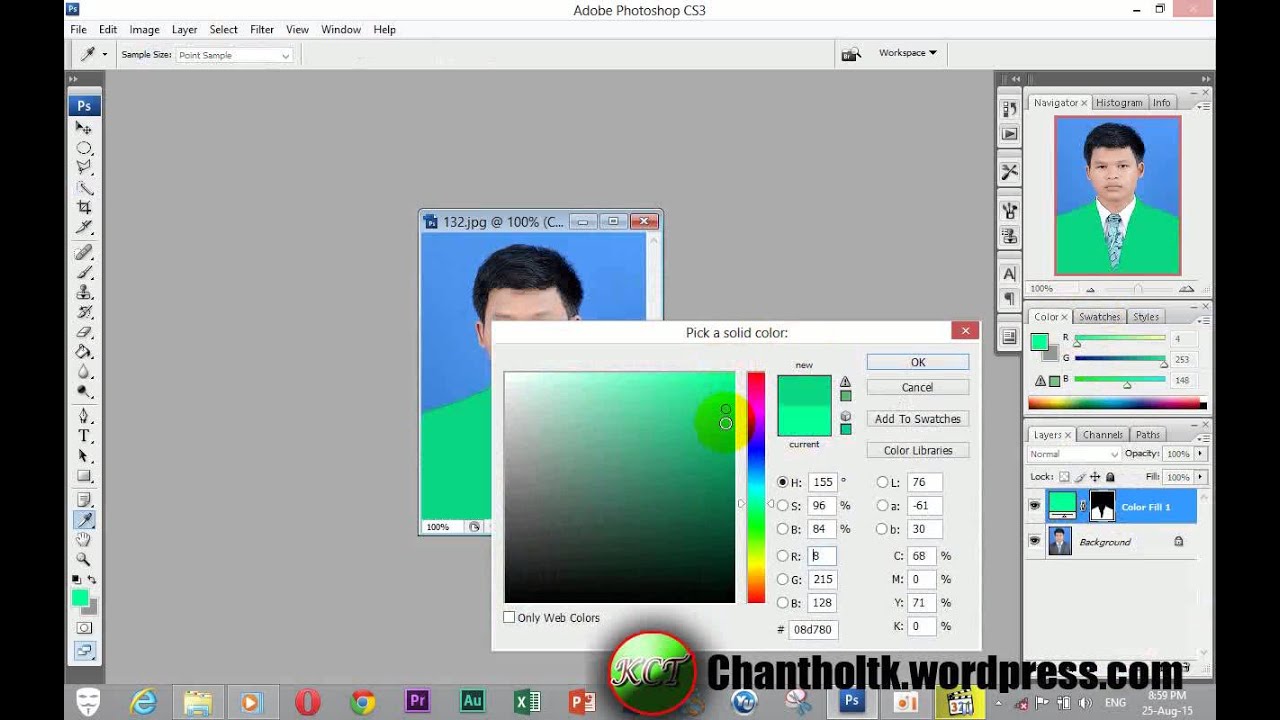Switch to the Channels tab
Image resolution: width=1280 pixels, height=720 pixels.
tap(1102, 435)
